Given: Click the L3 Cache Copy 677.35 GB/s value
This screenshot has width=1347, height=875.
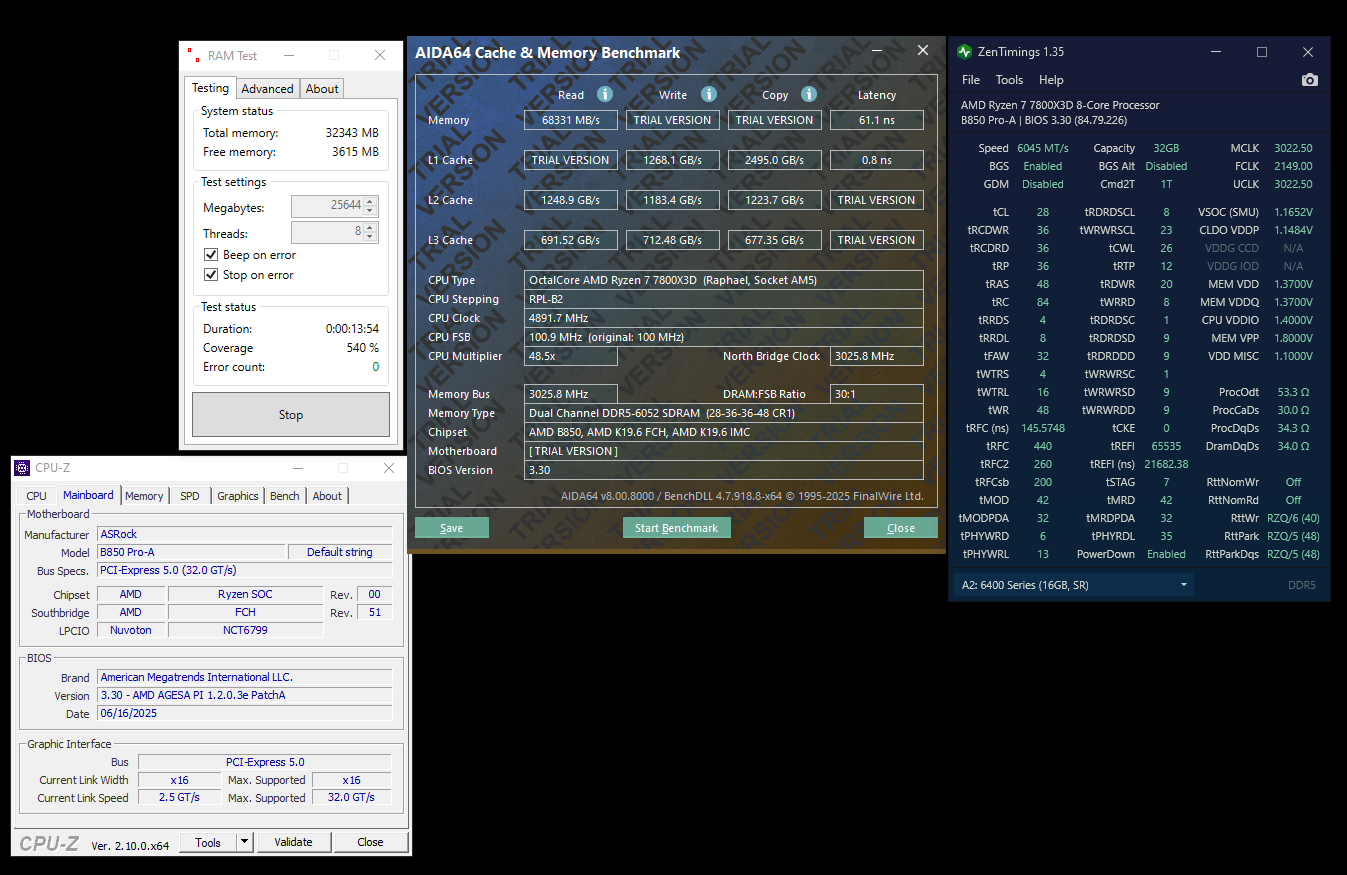Looking at the screenshot, I should click(x=775, y=240).
